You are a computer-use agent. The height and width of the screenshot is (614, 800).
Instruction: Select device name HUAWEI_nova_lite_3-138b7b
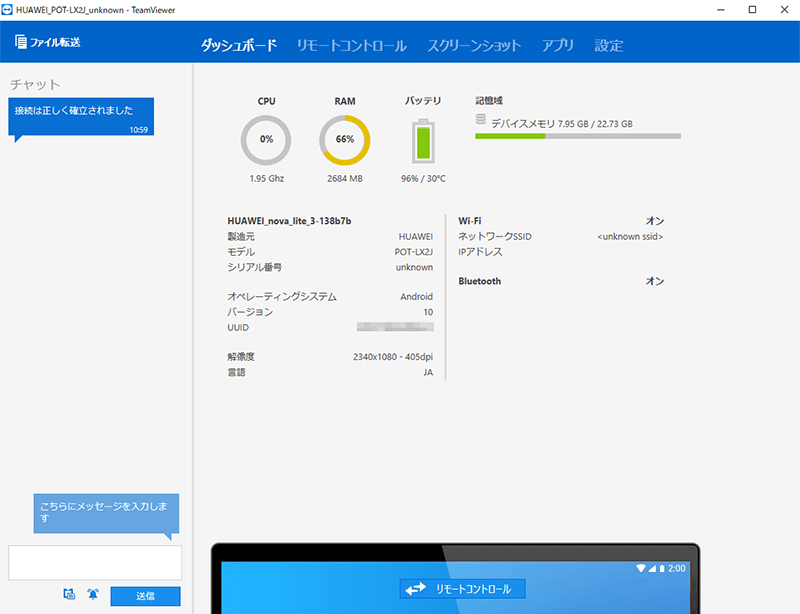tap(289, 221)
